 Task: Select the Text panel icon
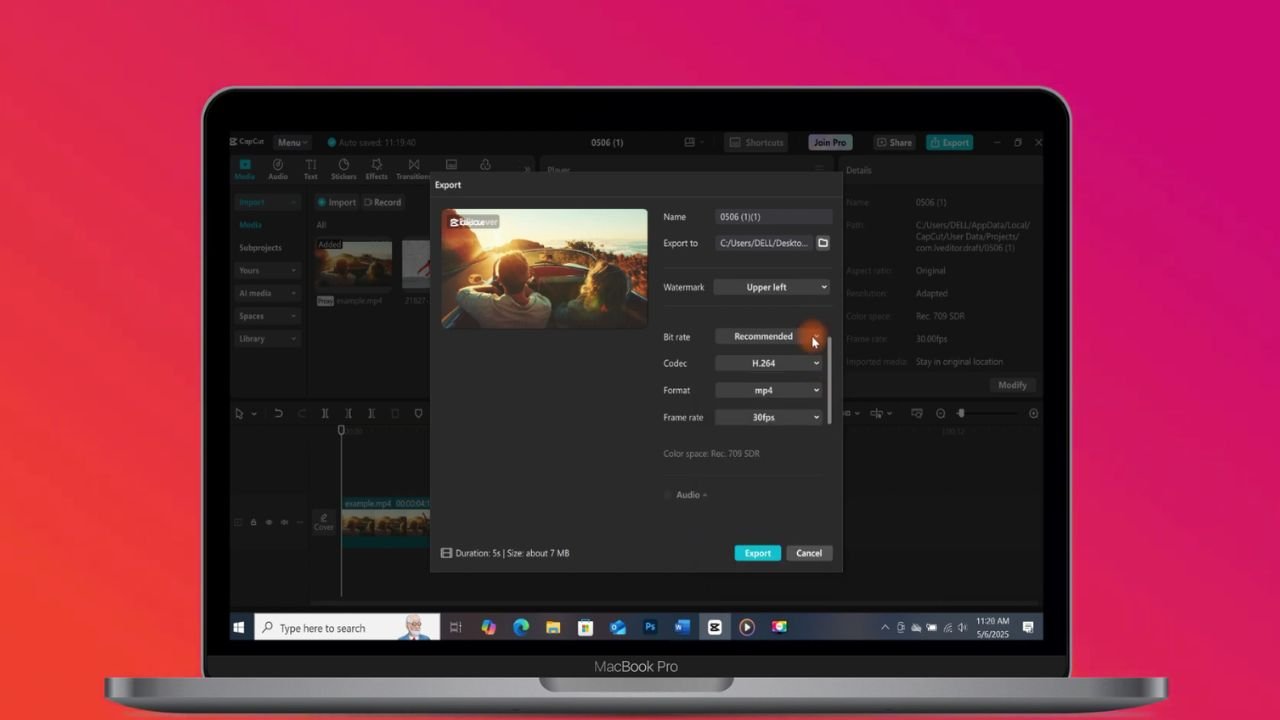(x=310, y=168)
